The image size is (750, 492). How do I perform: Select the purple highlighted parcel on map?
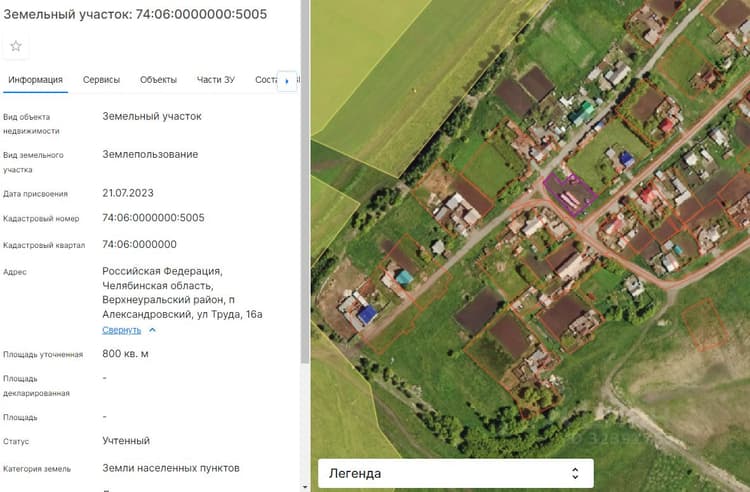570,194
